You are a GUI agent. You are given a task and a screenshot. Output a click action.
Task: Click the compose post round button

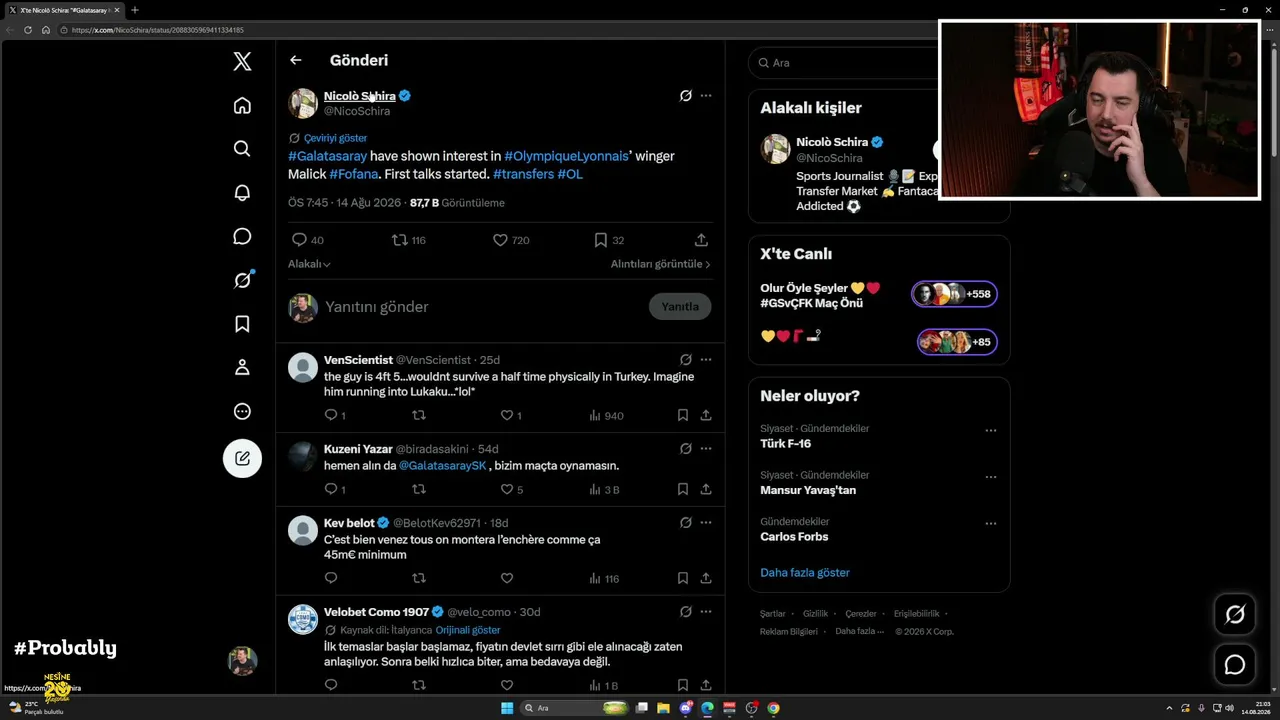[242, 458]
